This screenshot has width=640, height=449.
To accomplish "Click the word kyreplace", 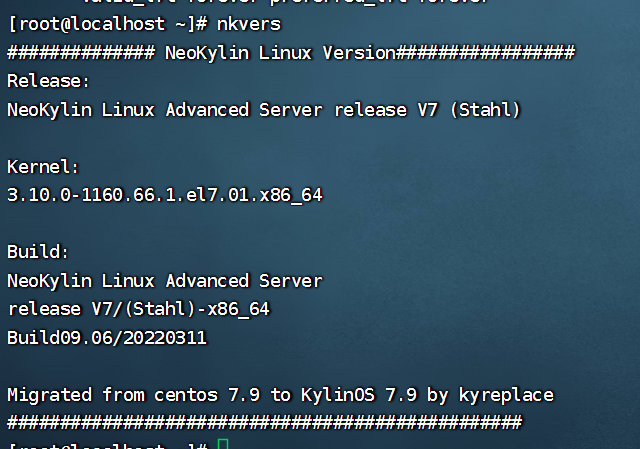I will (x=505, y=395).
